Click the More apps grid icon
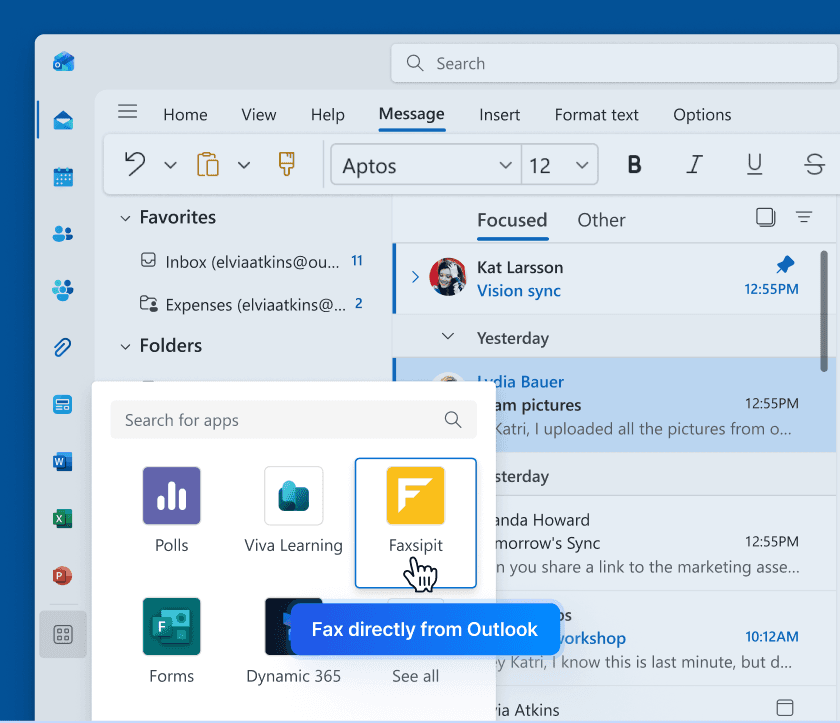 [63, 635]
